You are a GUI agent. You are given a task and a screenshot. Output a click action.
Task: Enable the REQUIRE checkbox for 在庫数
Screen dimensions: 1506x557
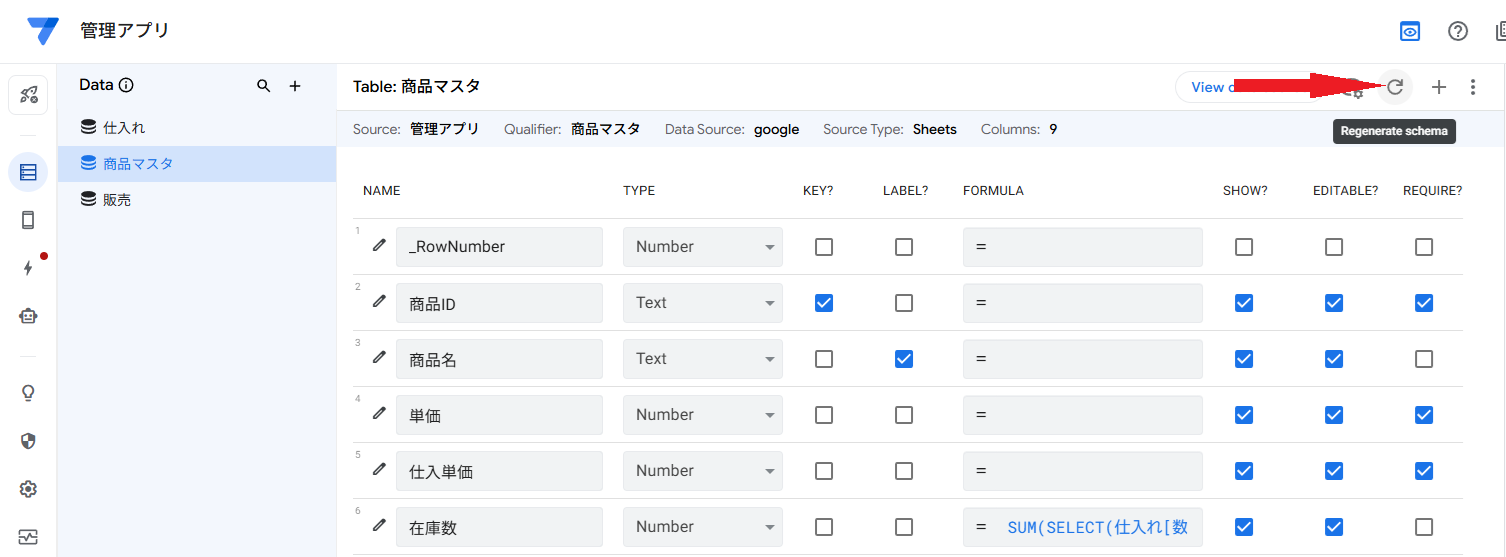tap(1424, 527)
